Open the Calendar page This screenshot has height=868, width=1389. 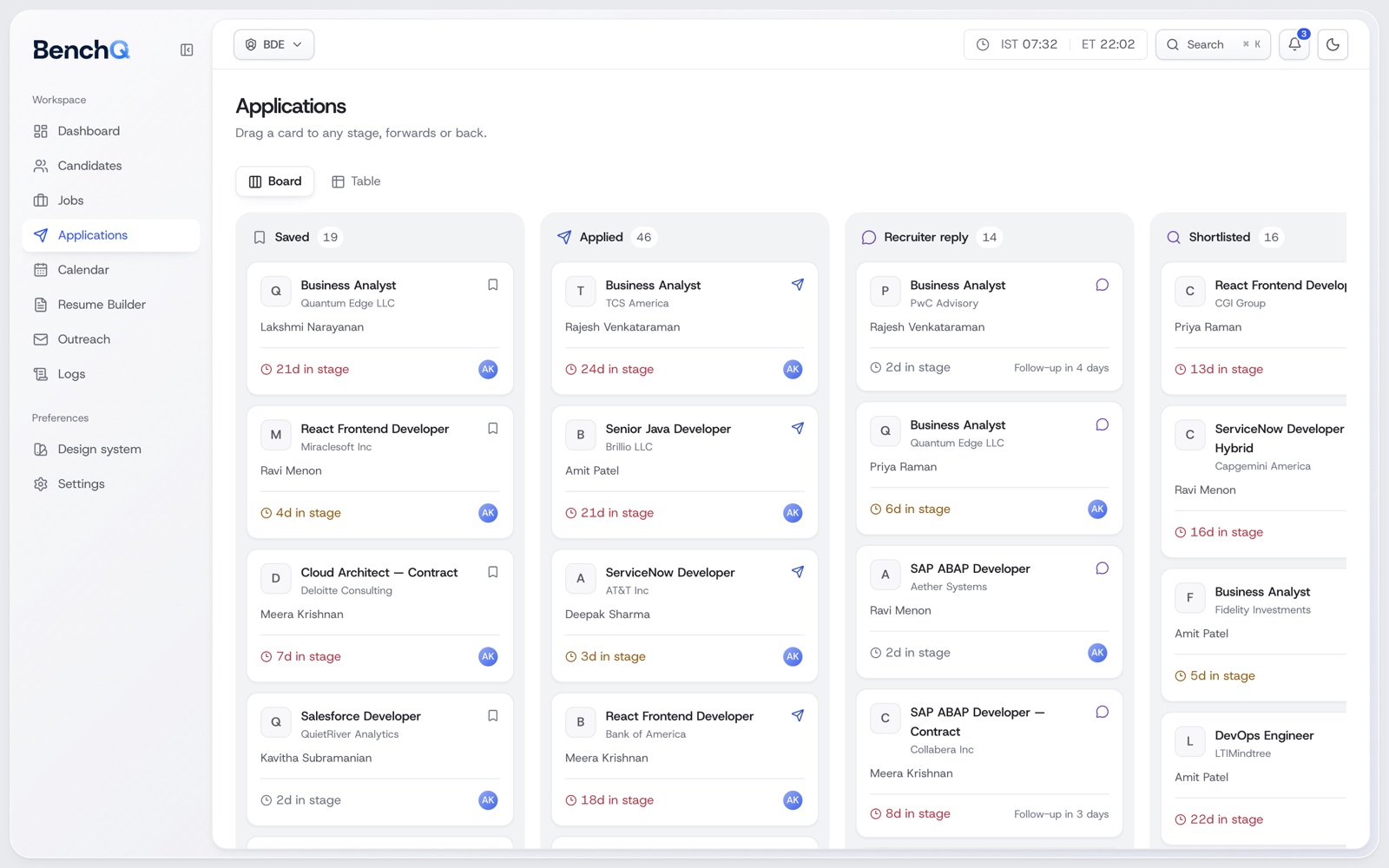[x=111, y=270]
